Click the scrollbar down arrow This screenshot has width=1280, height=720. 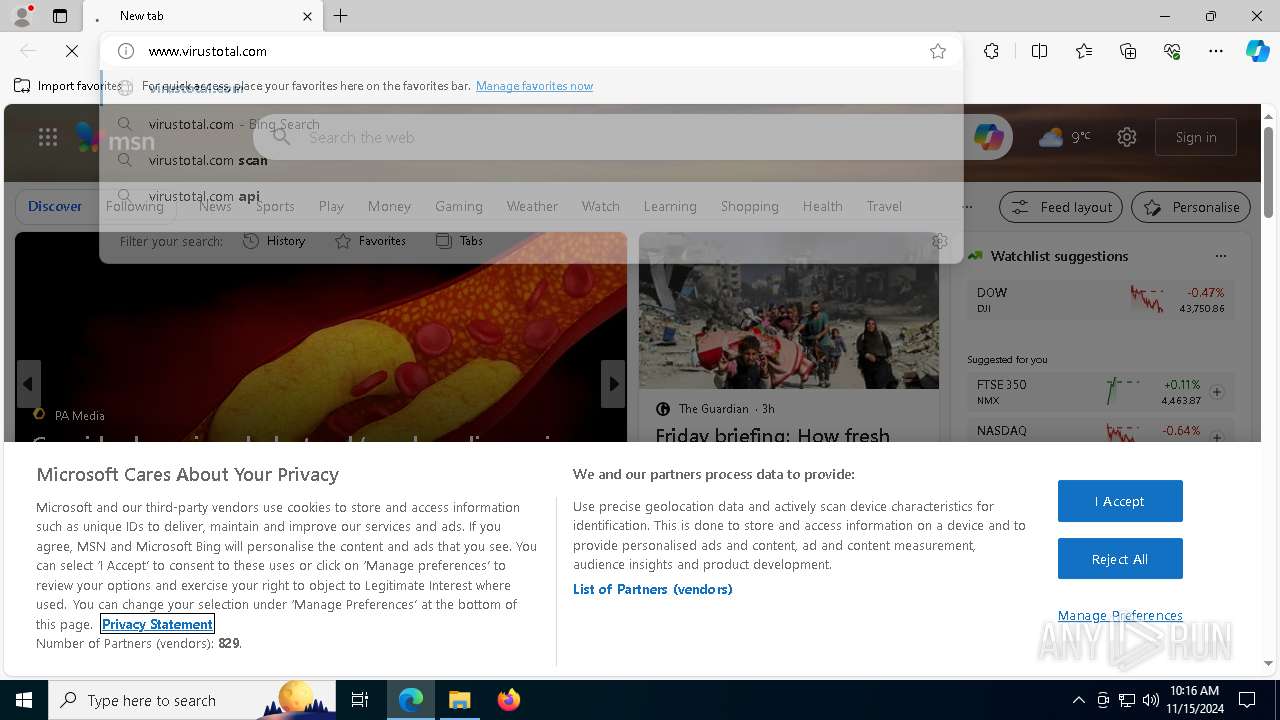[1269, 663]
